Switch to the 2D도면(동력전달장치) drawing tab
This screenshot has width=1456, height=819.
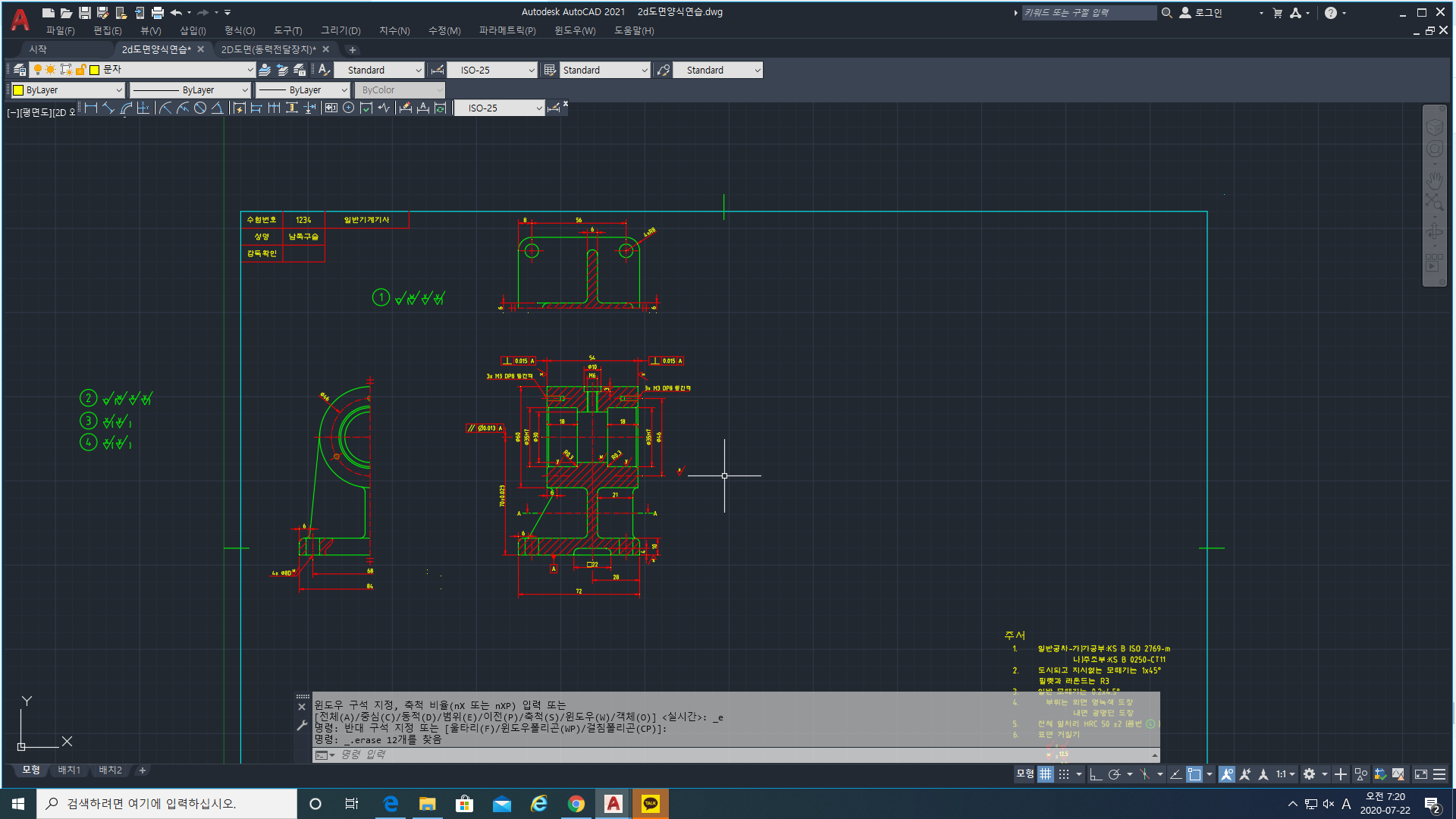[x=268, y=49]
